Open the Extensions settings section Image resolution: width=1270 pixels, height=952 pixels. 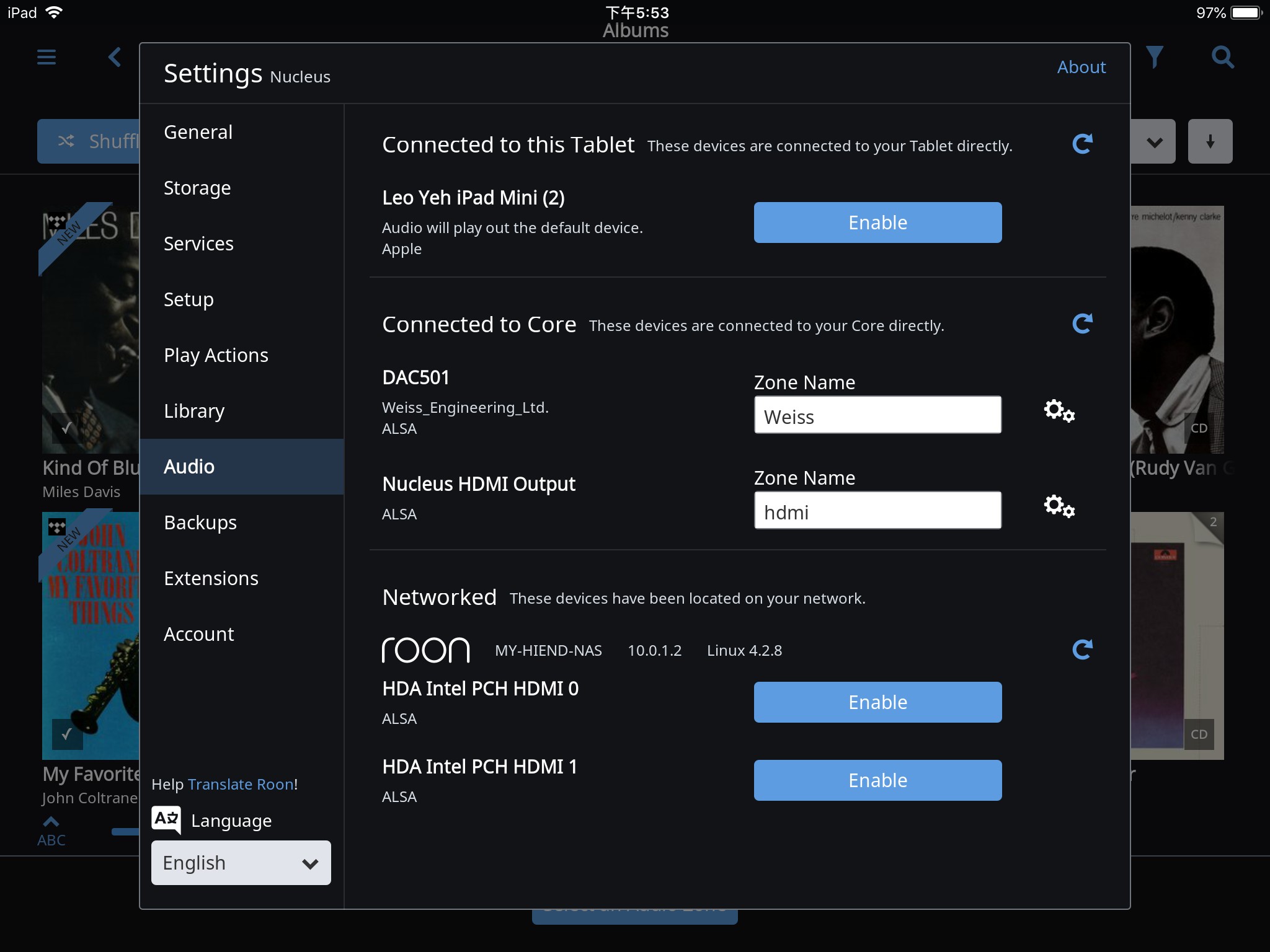[x=242, y=578]
